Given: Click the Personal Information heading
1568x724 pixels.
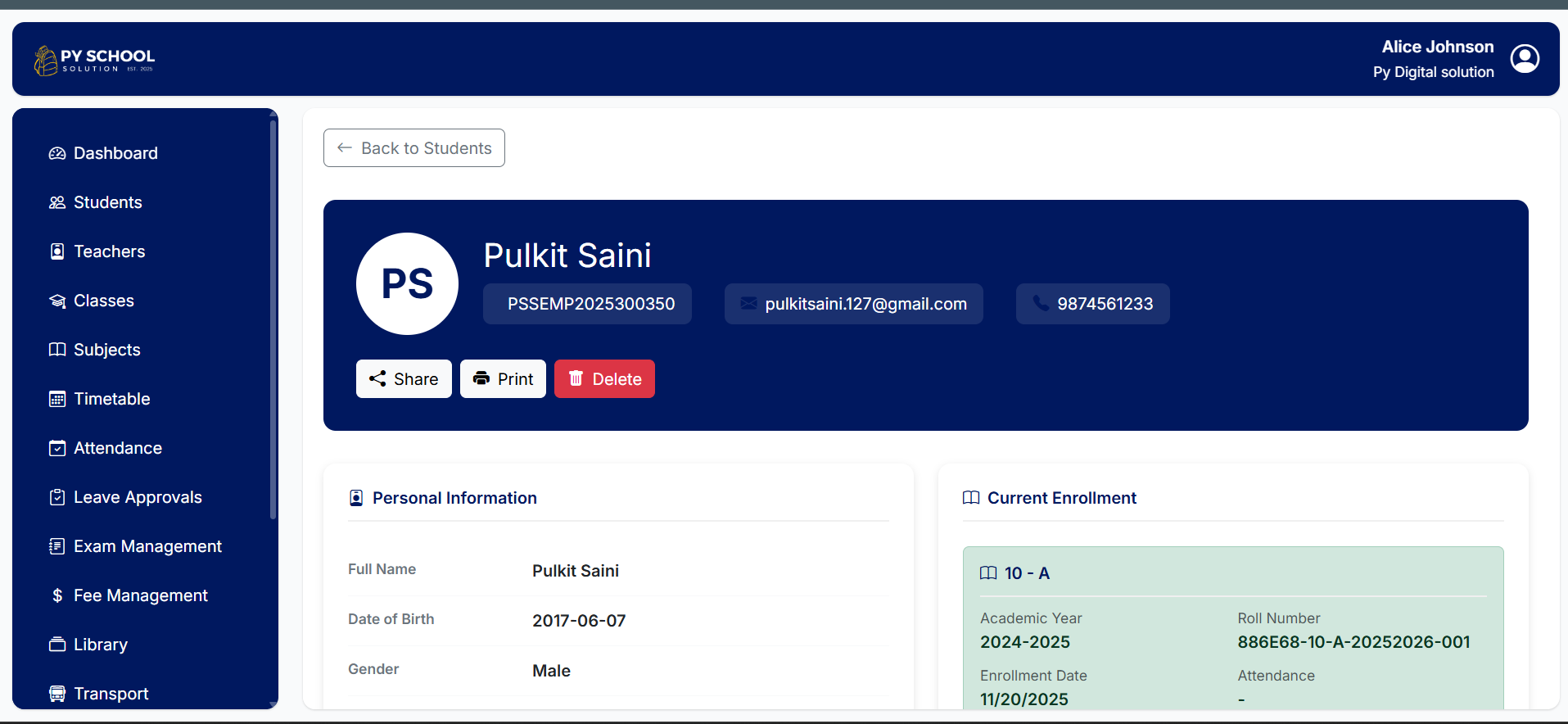Looking at the screenshot, I should [x=454, y=498].
